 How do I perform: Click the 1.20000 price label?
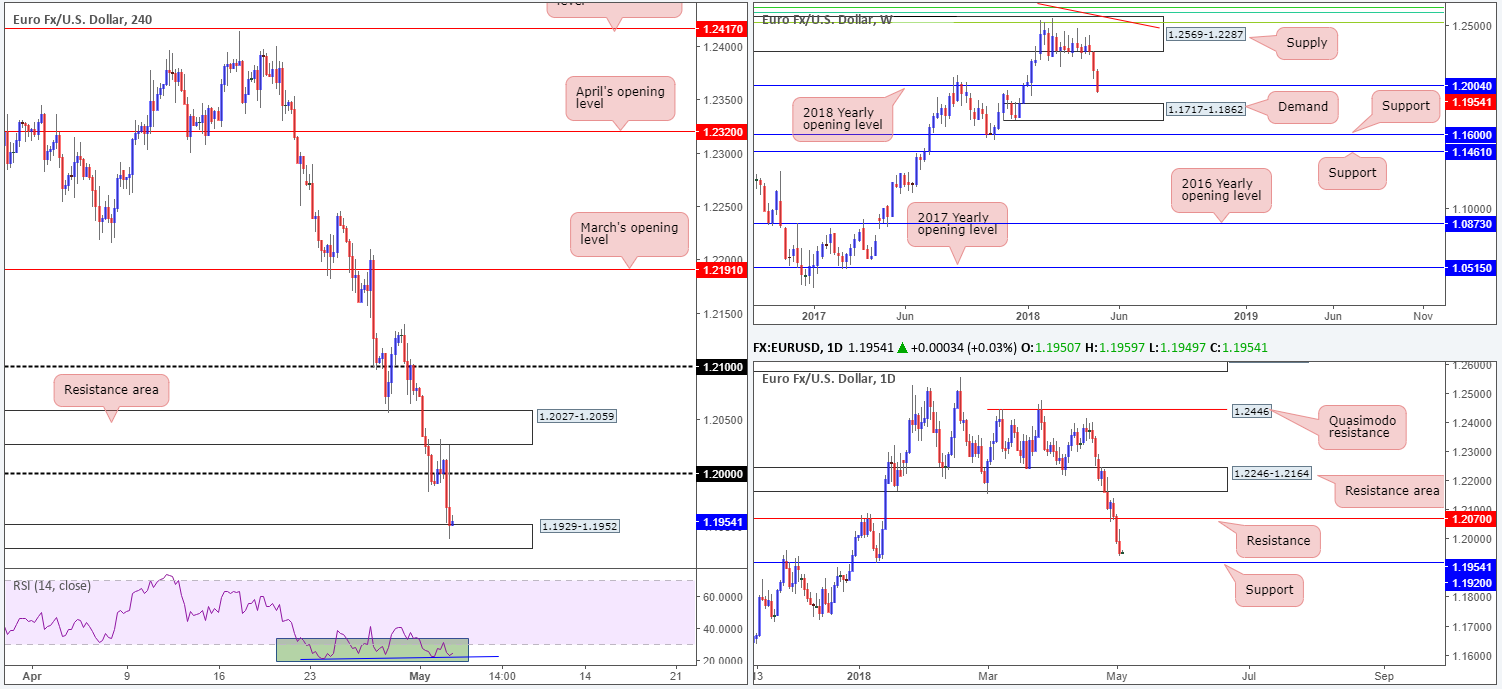click(x=720, y=474)
